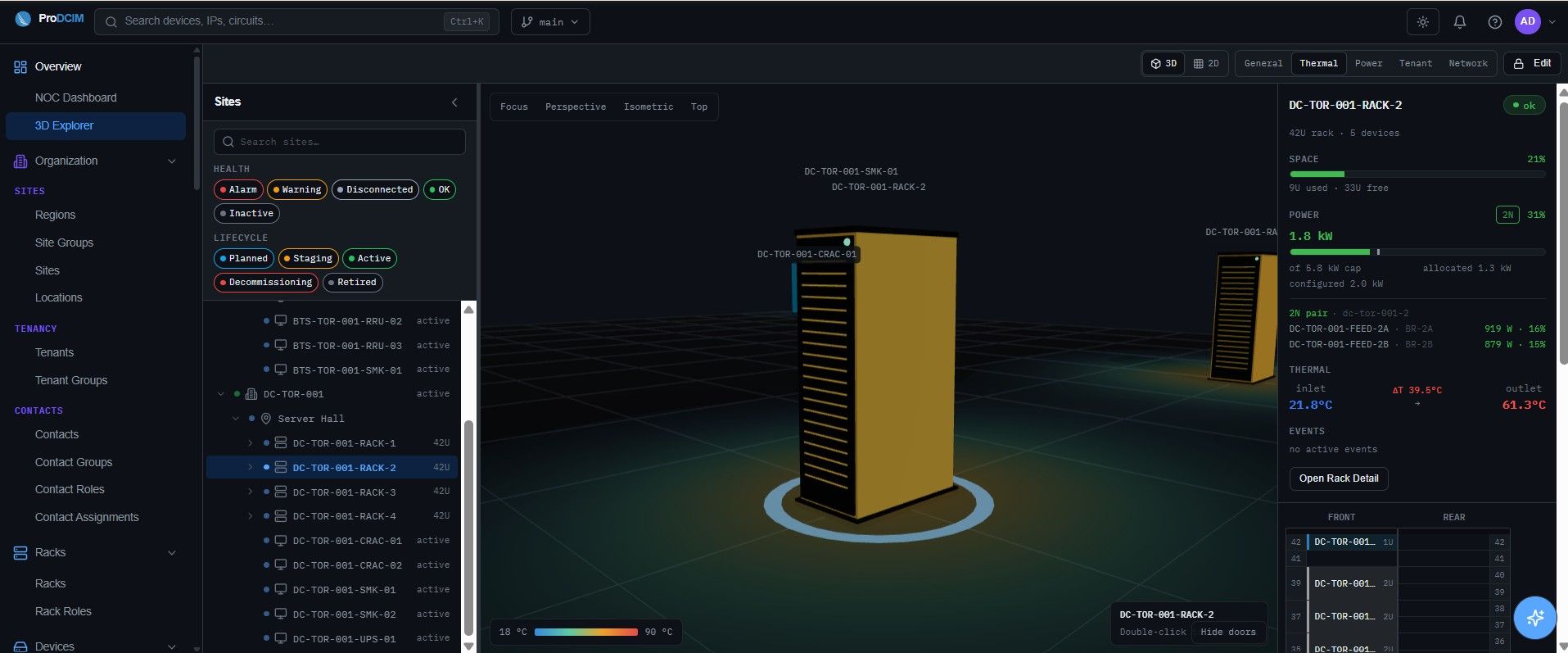Open NOC Dashboard in sidebar
This screenshot has width=1568, height=653.
click(x=75, y=97)
